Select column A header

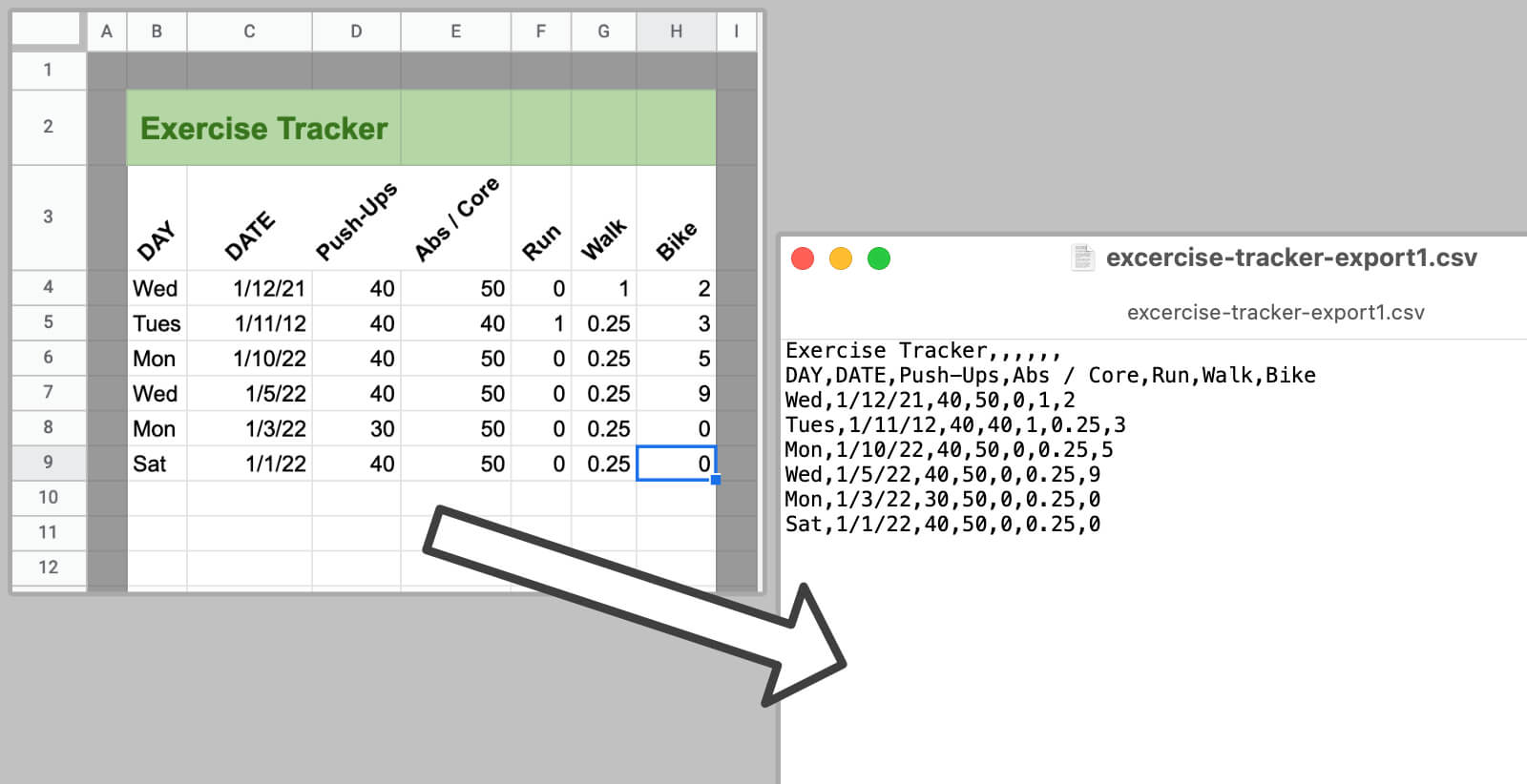click(107, 31)
